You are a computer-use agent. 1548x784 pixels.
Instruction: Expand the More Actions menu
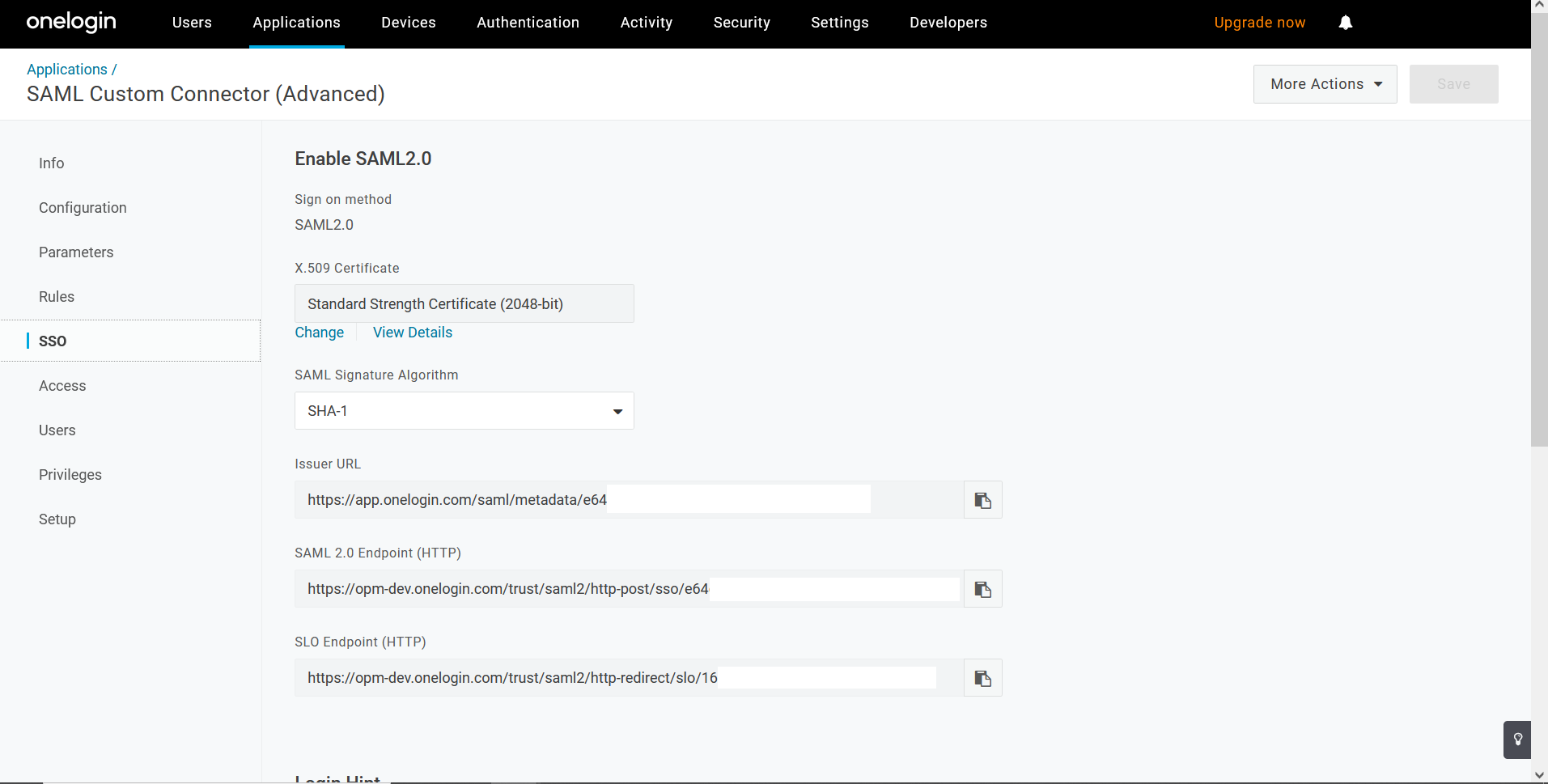(1325, 84)
